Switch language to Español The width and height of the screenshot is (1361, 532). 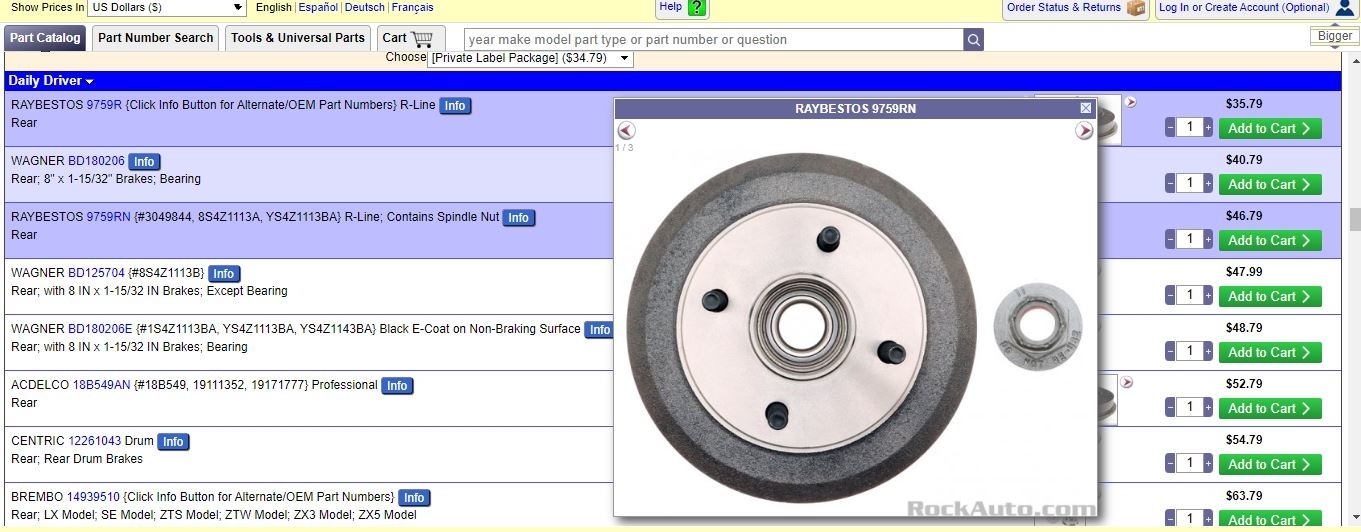click(x=318, y=7)
